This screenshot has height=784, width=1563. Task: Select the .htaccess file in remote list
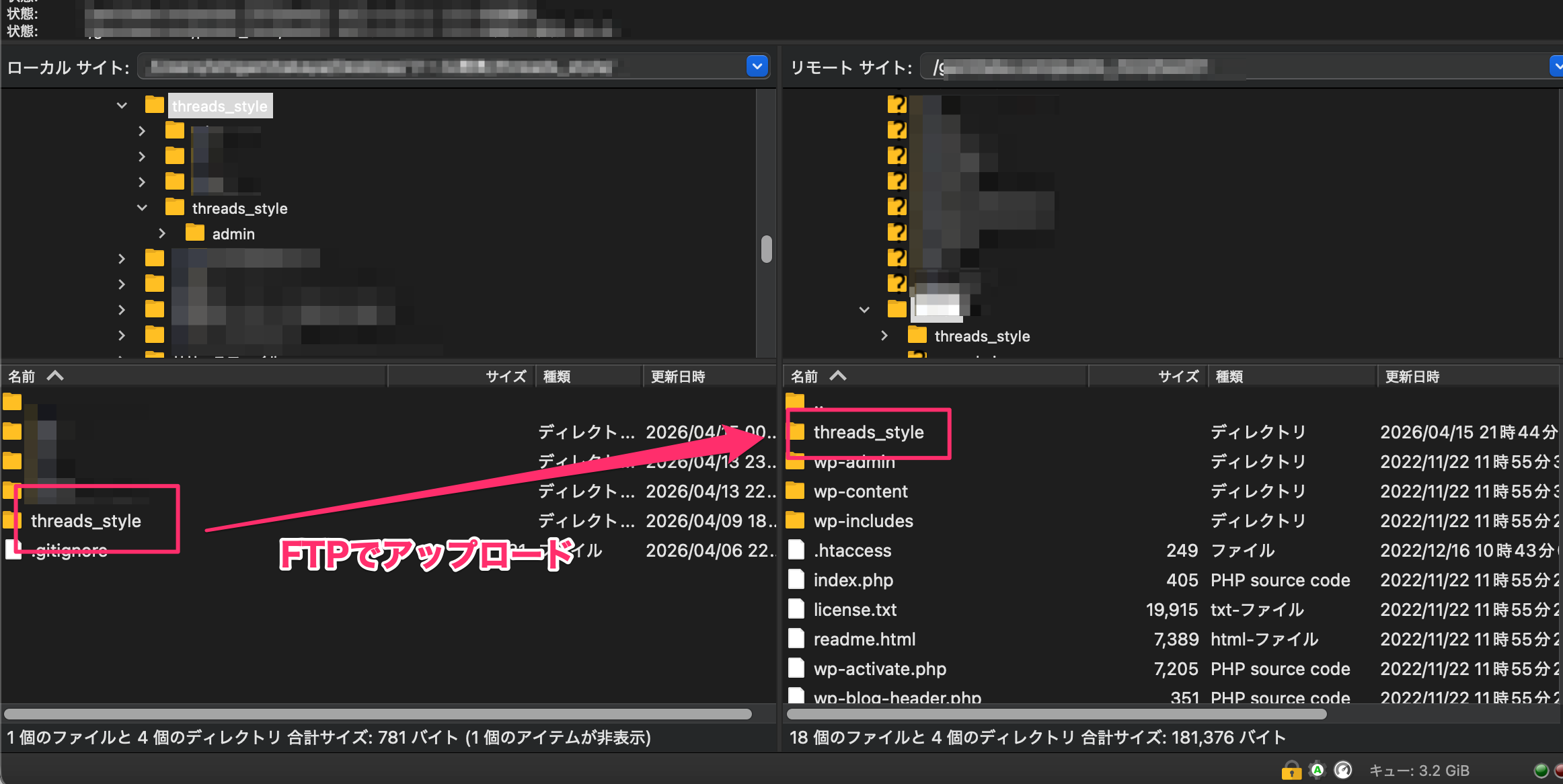pyautogui.click(x=852, y=551)
